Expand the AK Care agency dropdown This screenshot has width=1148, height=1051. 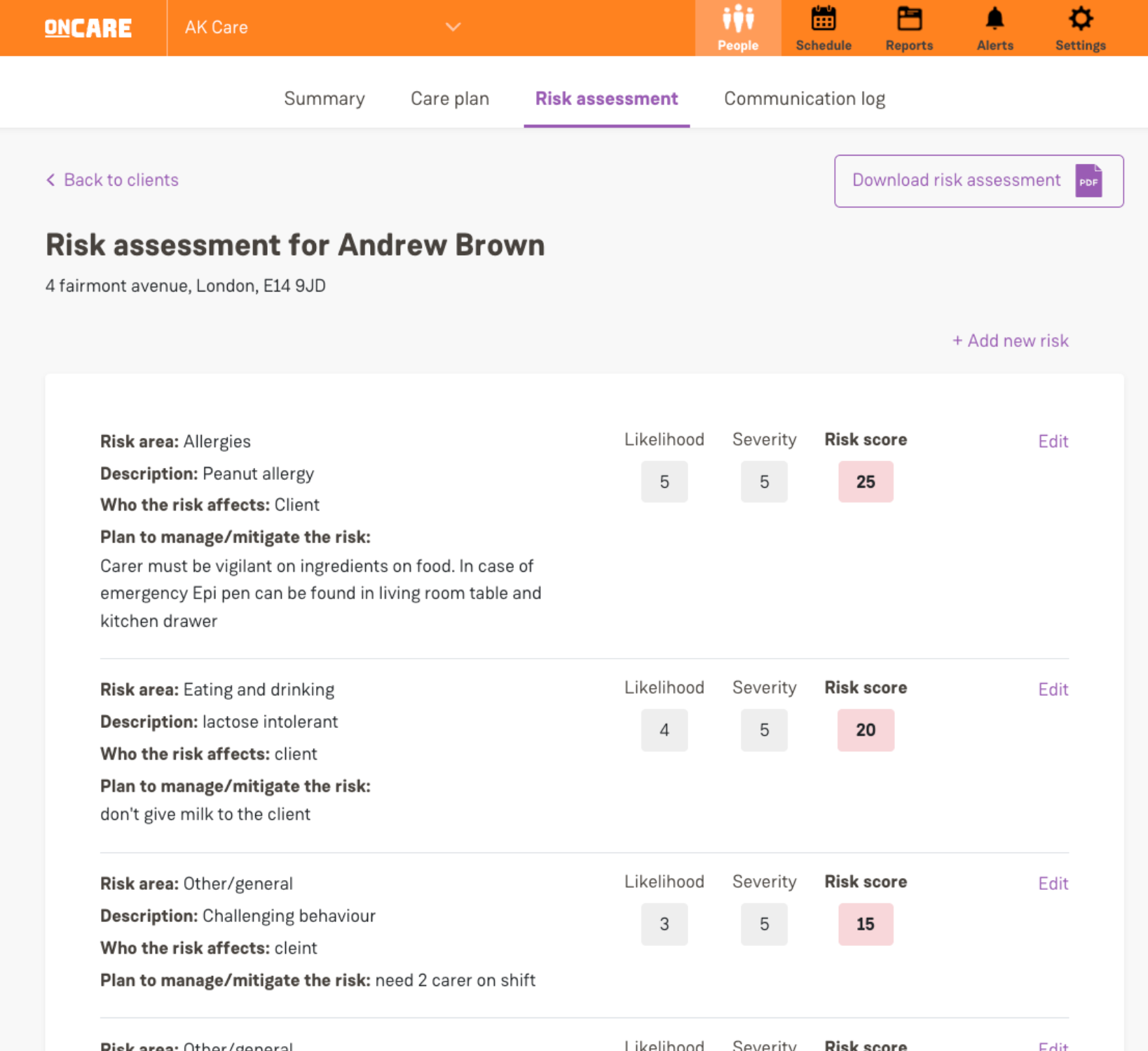(x=453, y=27)
